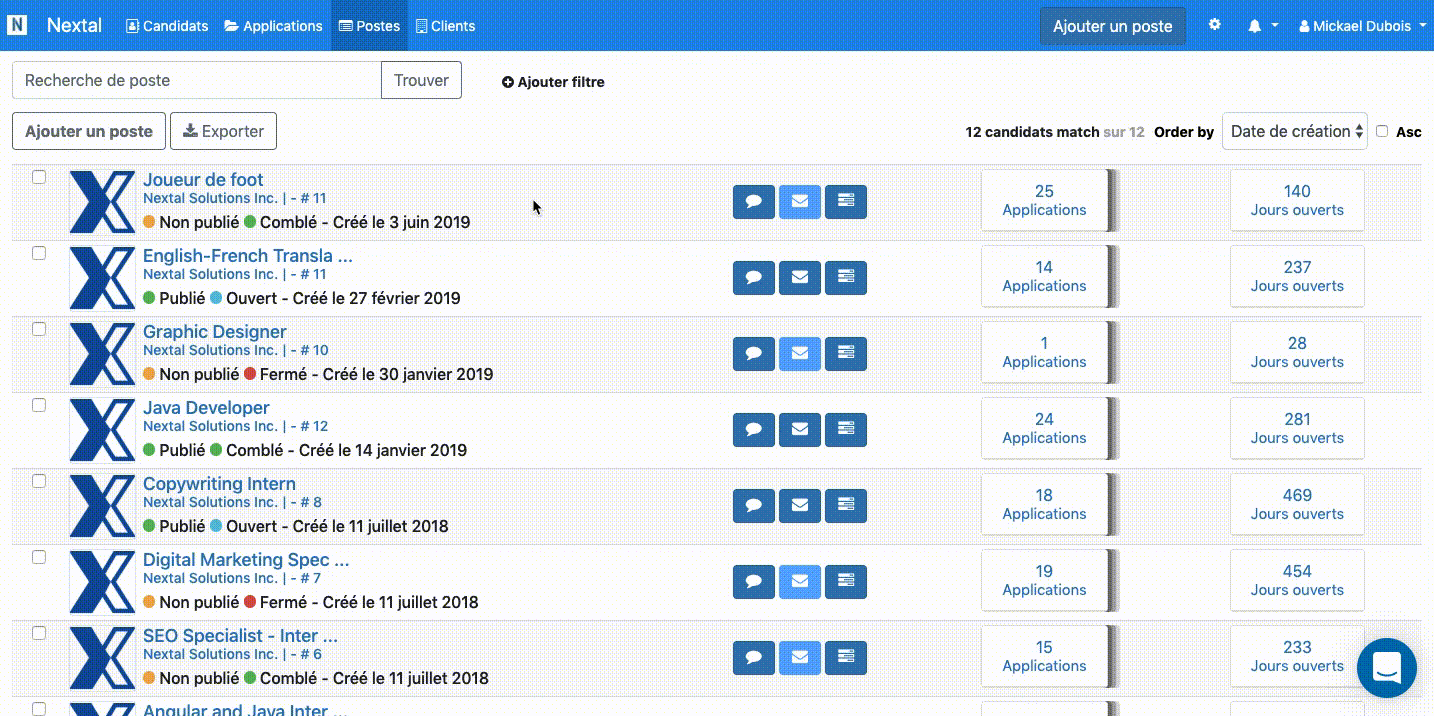
Task: Click list icon for Joueur de foot
Action: [846, 202]
